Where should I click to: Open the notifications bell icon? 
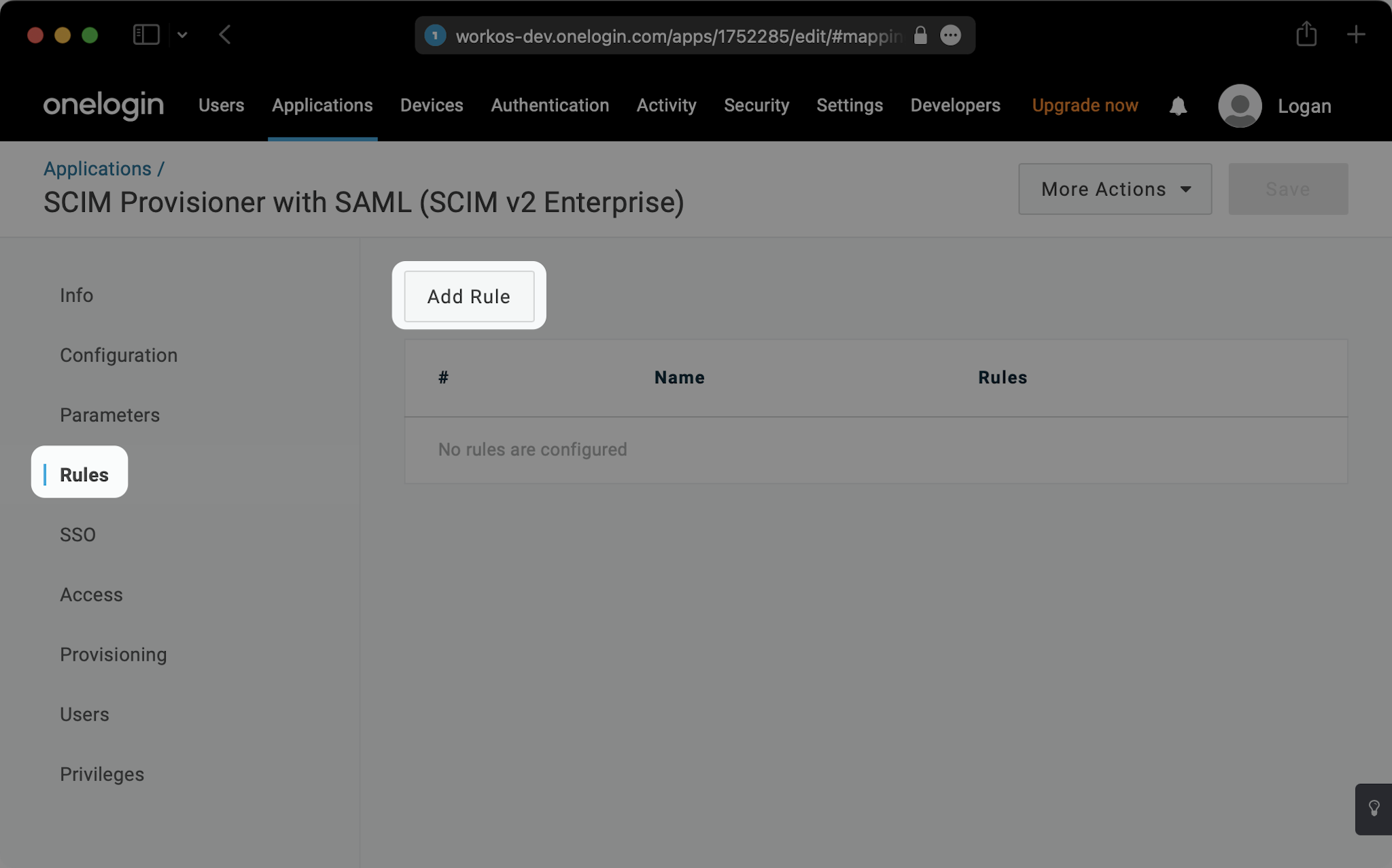(x=1179, y=106)
